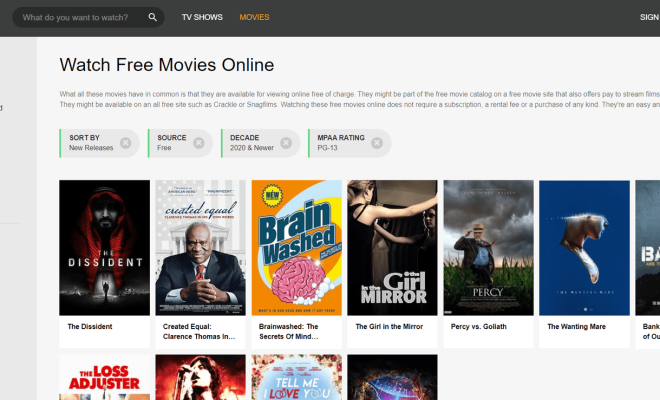Remove the Sort By New Releases filter
660x400 pixels.
click(125, 143)
